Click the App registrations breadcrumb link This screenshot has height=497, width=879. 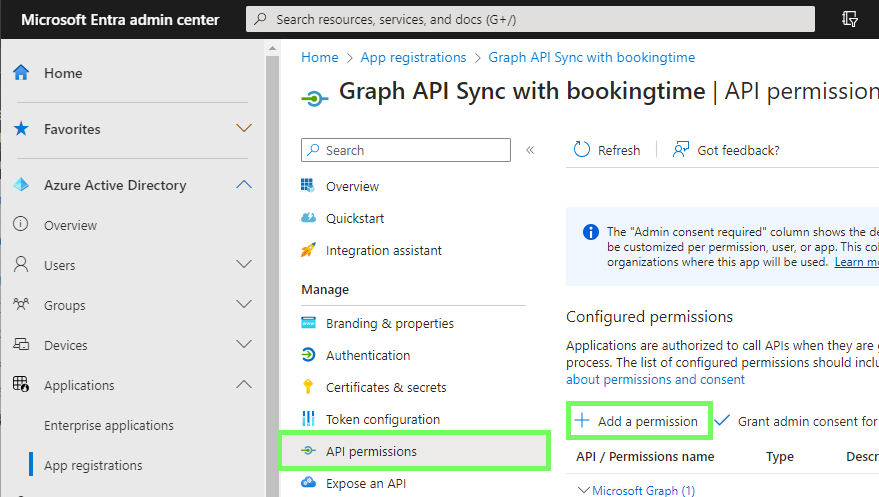click(413, 57)
